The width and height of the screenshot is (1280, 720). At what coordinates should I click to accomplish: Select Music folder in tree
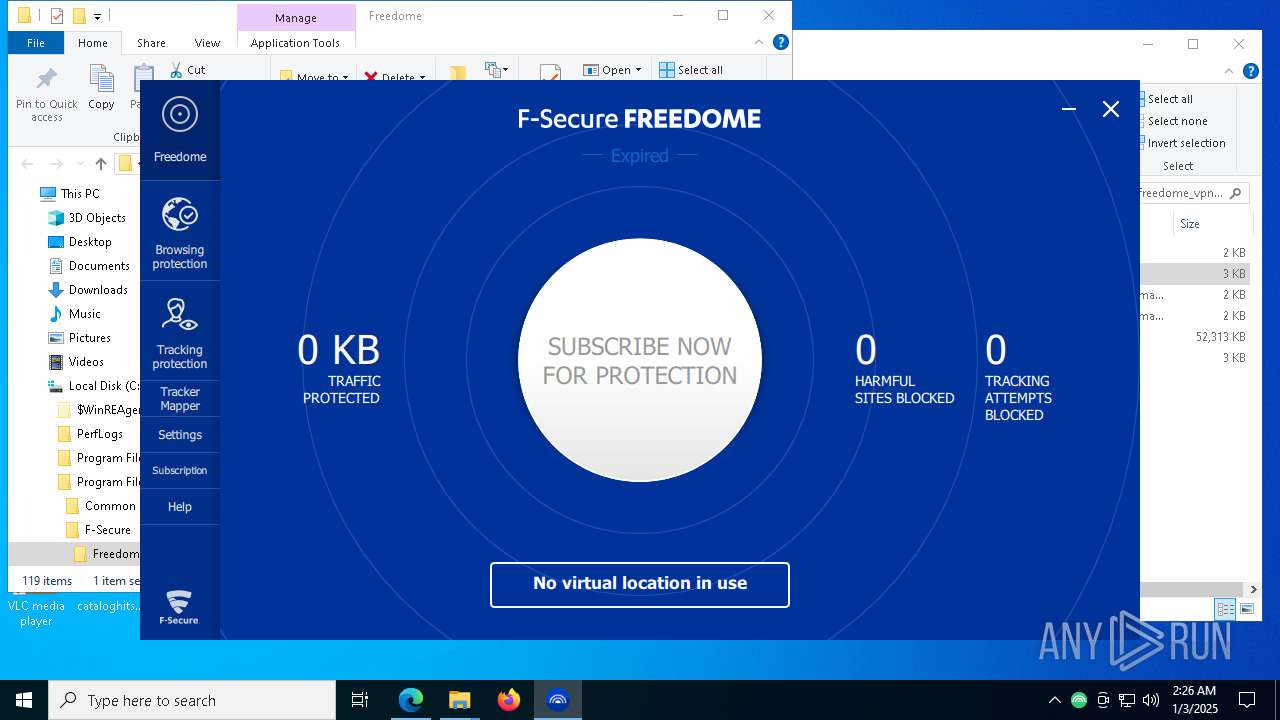pyautogui.click(x=84, y=314)
